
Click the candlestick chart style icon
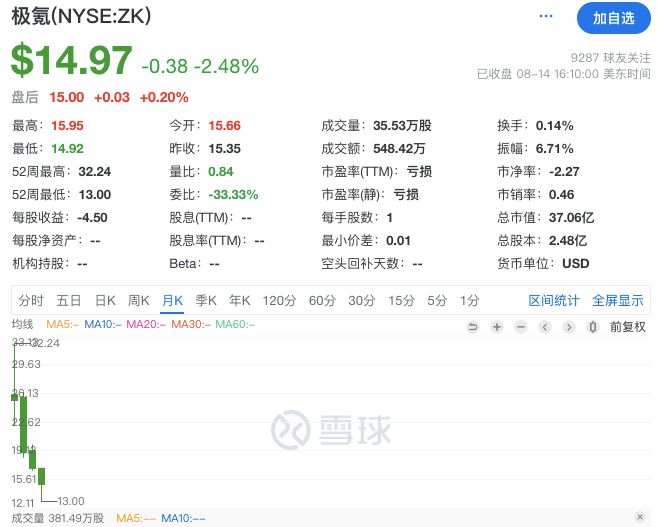pyautogui.click(x=592, y=327)
